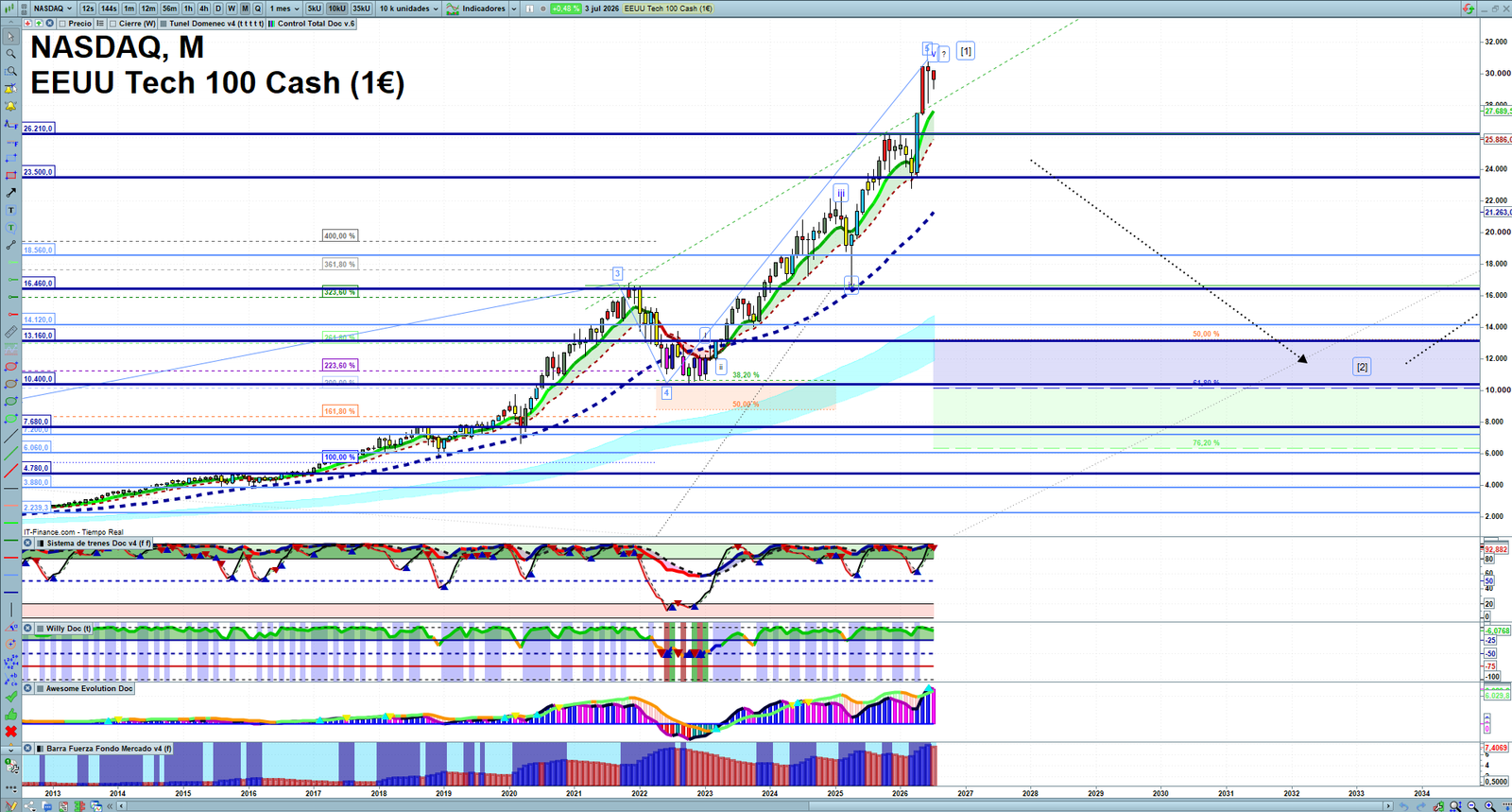Screen dimensions: 1512x812
Task: Close the Barra Fuerza Fondo Mercado panel
Action: 27,749
